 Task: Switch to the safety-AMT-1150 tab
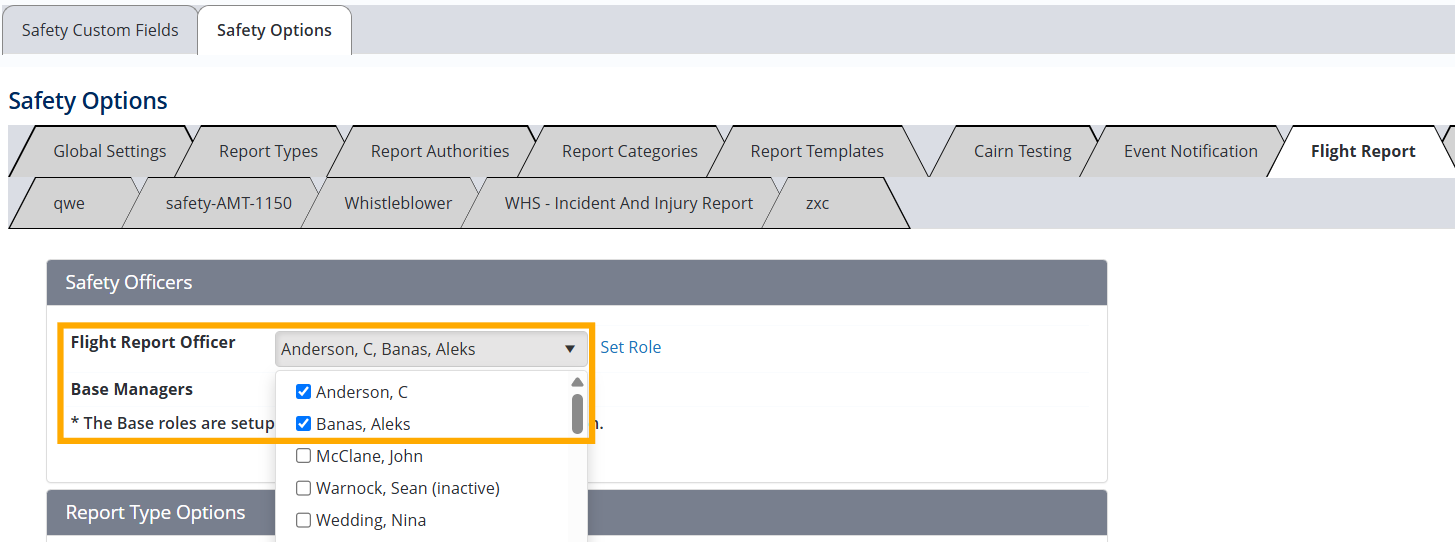click(x=229, y=203)
